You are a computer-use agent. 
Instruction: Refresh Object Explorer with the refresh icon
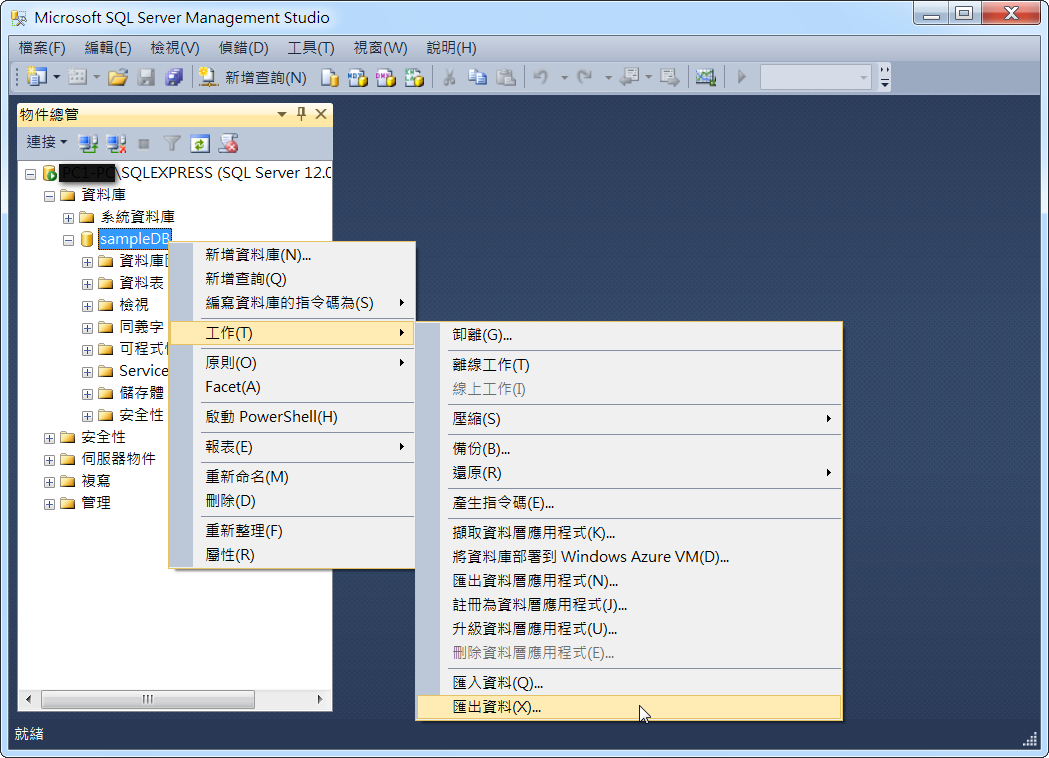pos(199,142)
